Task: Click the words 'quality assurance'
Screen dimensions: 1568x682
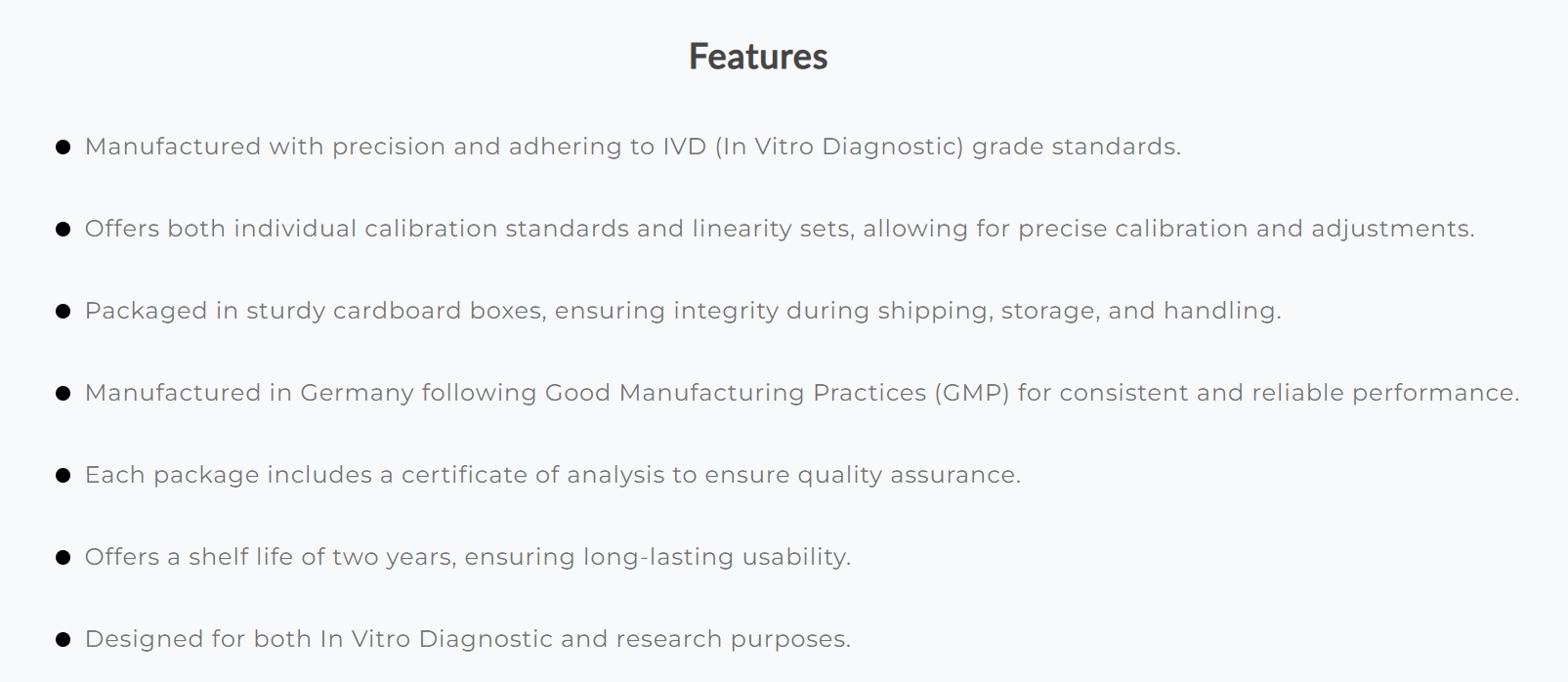Action: coord(906,475)
